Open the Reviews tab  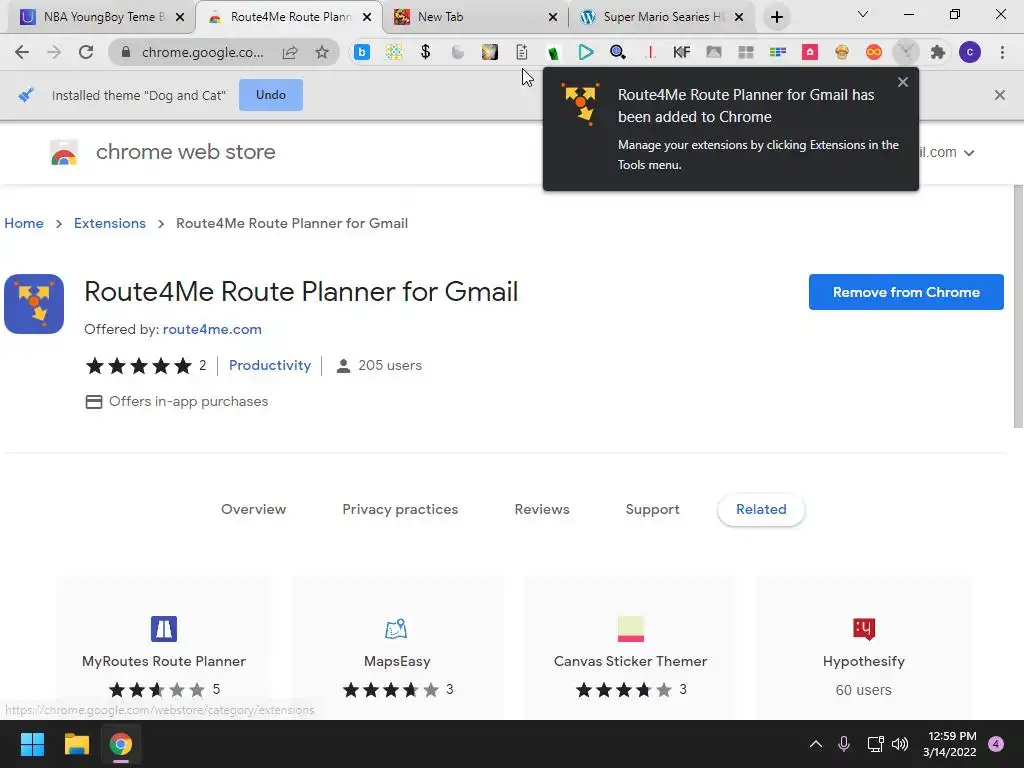point(542,509)
